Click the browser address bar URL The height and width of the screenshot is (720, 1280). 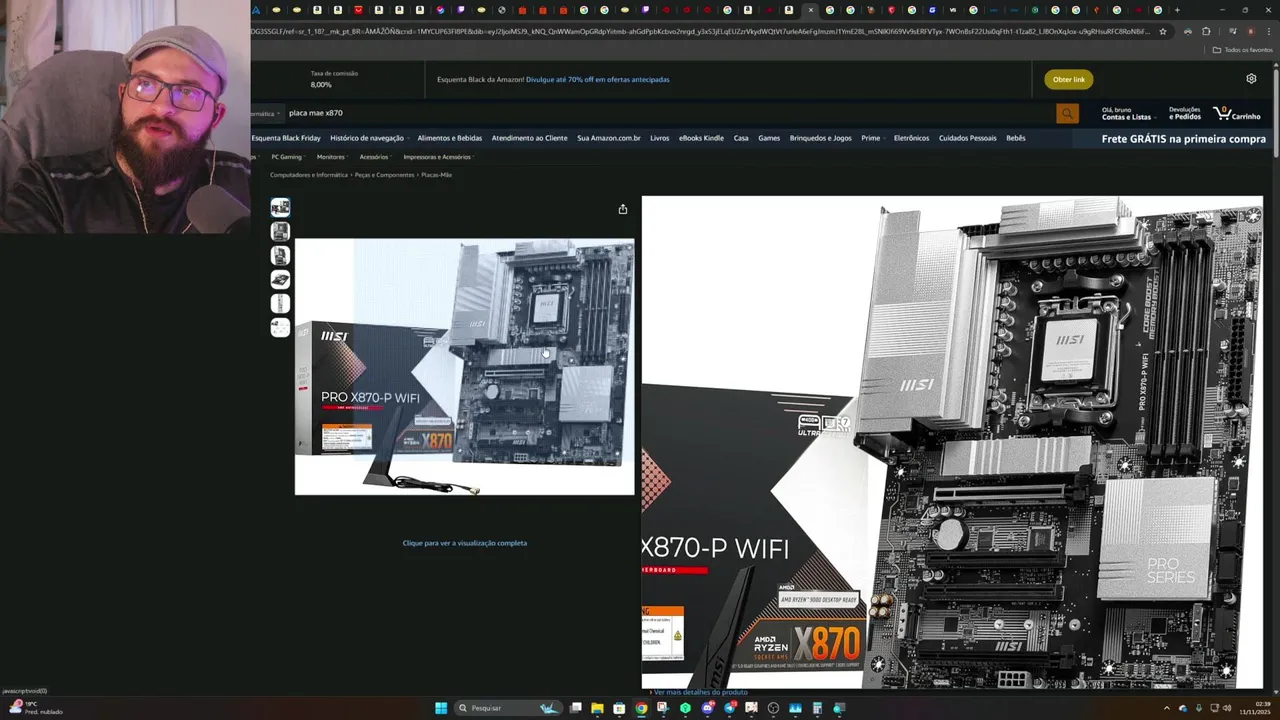(700, 31)
